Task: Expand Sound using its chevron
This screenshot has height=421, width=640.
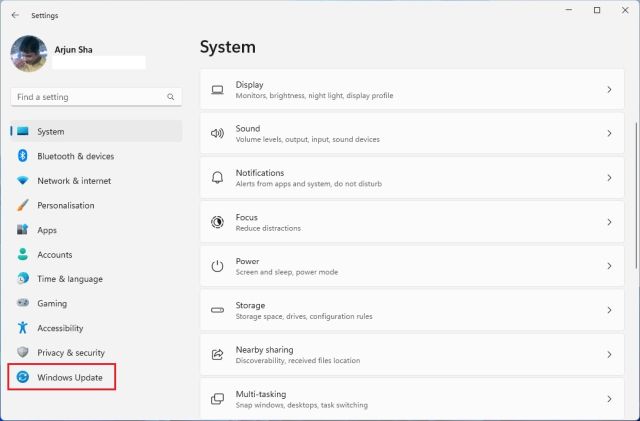Action: tap(609, 133)
